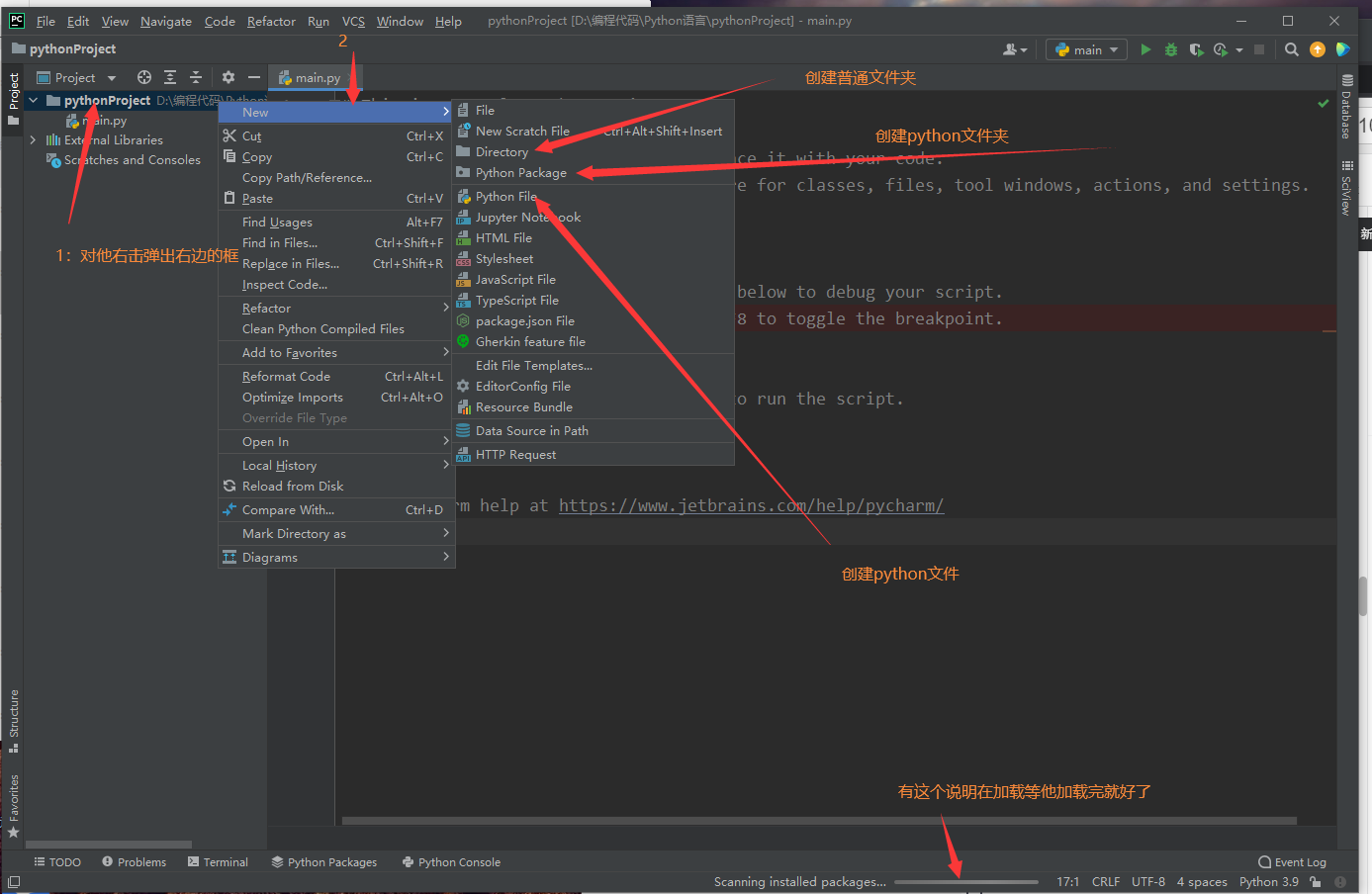Click UTF-8 encoding in status bar
This screenshot has height=894, width=1372.
pos(1148,881)
